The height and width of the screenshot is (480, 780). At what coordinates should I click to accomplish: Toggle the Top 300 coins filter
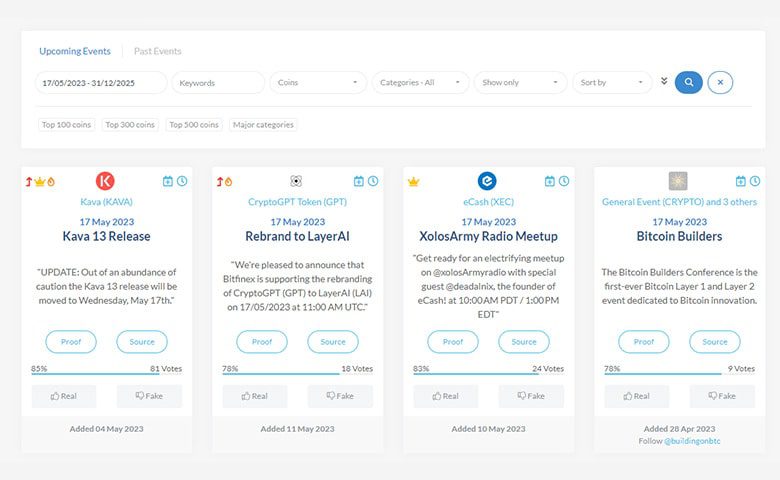pos(130,124)
